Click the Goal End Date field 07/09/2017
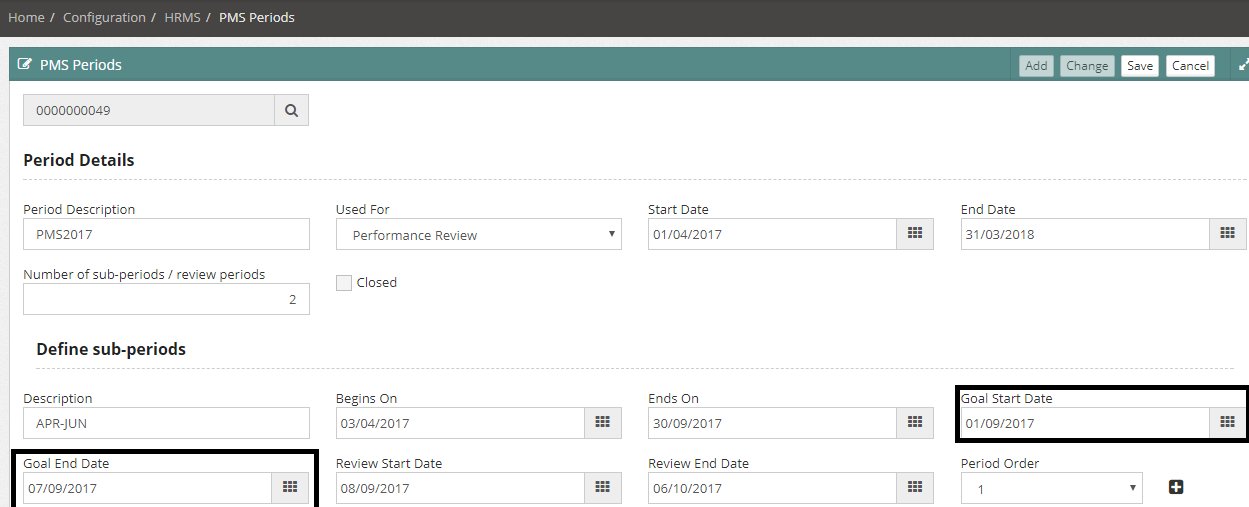This screenshot has width=1249, height=507. (x=147, y=488)
